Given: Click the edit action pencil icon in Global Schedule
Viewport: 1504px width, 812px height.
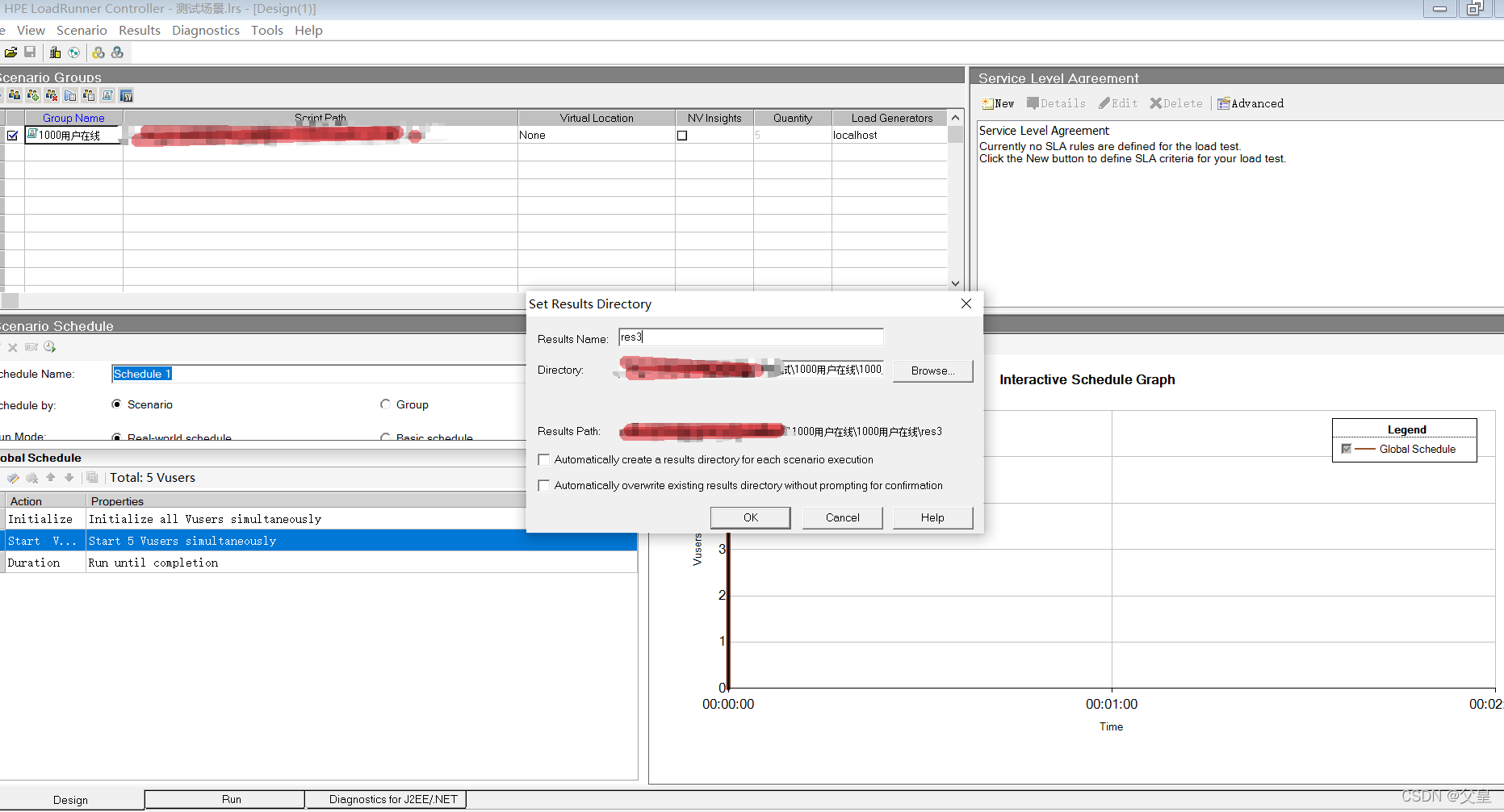Looking at the screenshot, I should [x=14, y=478].
